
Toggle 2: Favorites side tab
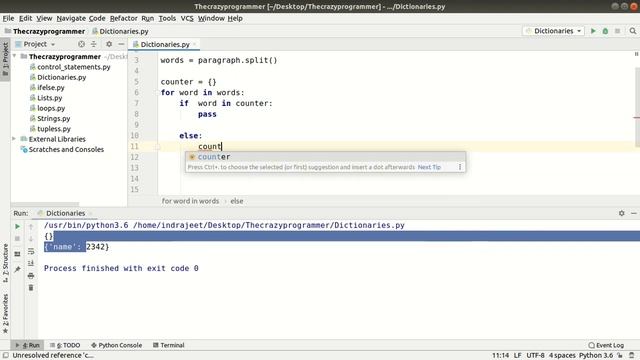[x=5, y=313]
